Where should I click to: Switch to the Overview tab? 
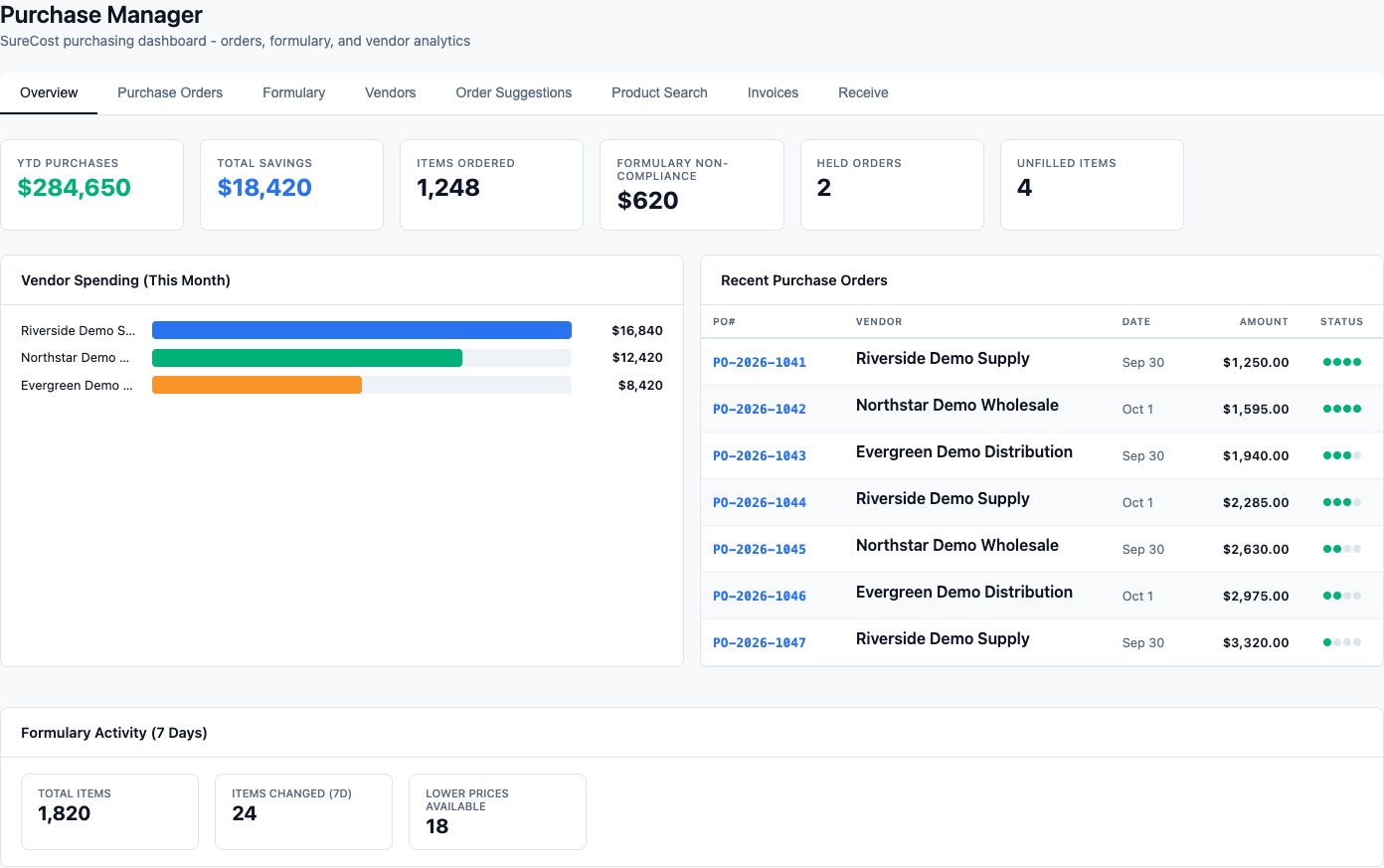point(49,92)
